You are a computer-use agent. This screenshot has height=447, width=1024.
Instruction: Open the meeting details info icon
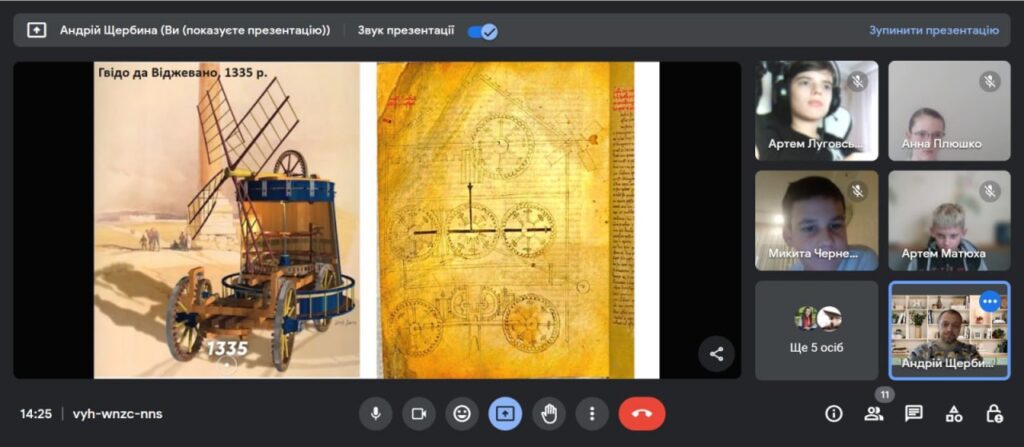[833, 413]
